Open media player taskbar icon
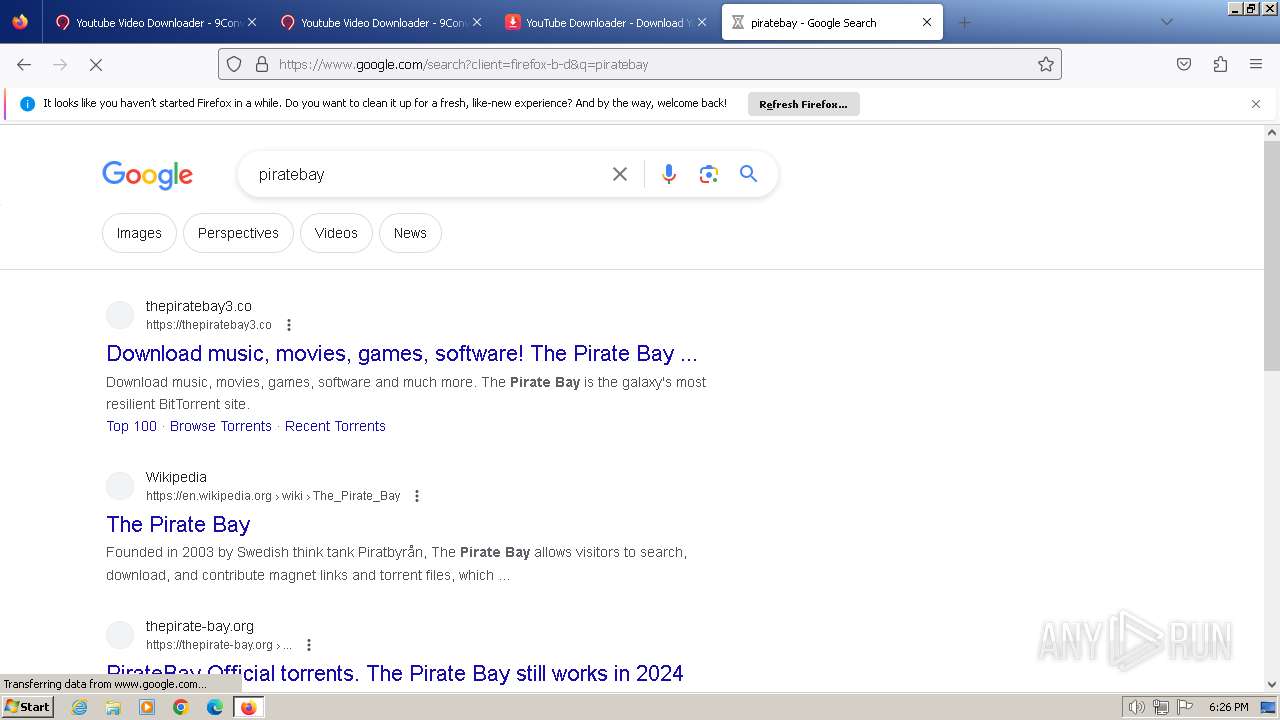 147,707
